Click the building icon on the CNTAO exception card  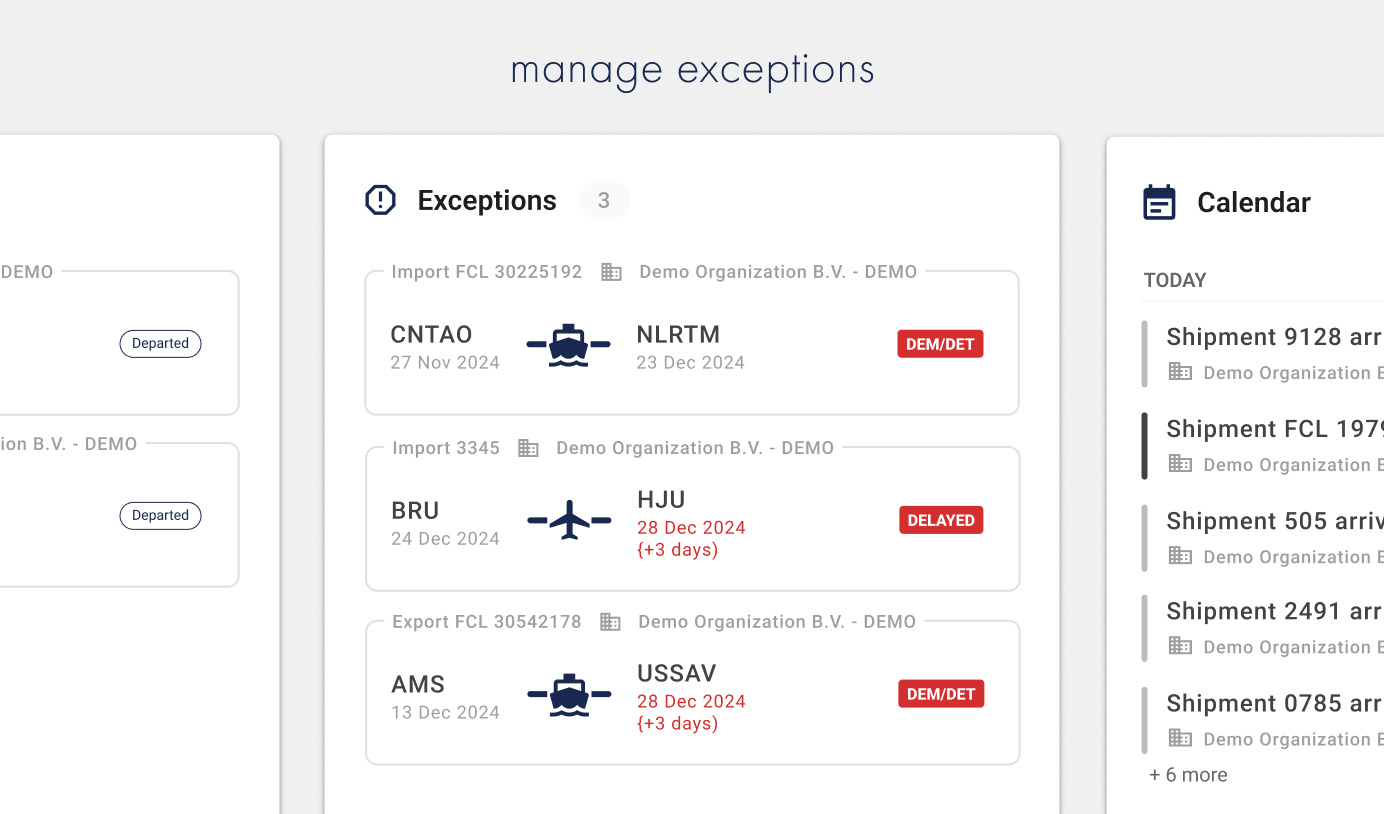pos(611,271)
